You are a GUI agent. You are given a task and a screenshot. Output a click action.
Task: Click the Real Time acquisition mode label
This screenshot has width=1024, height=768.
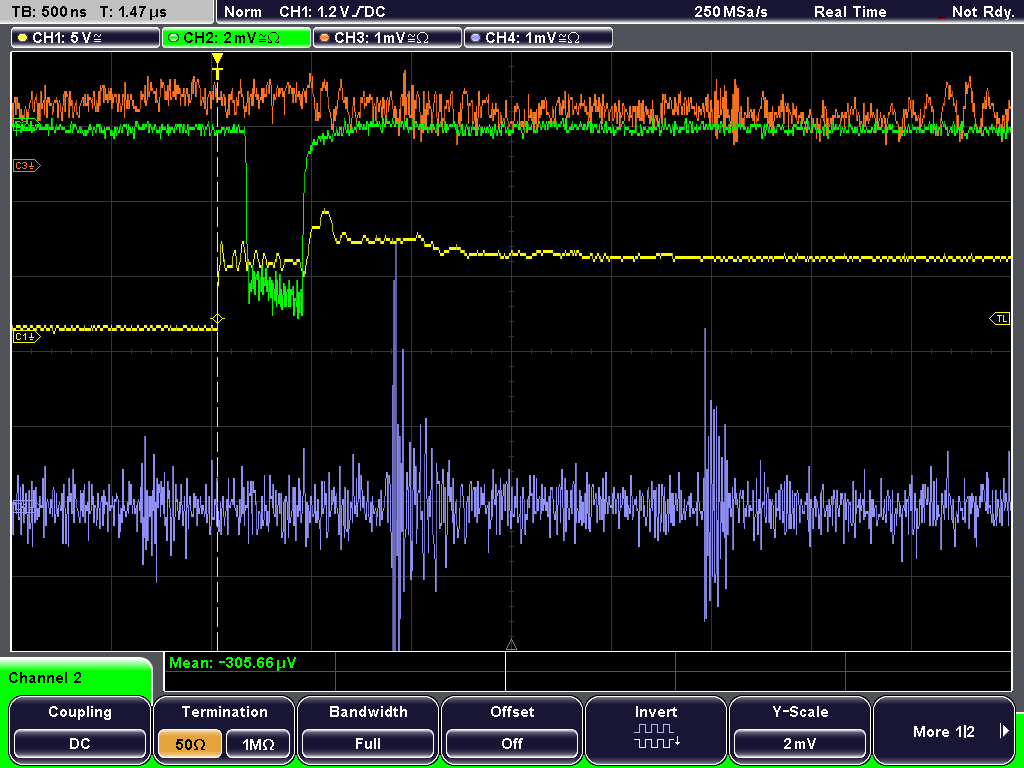[850, 12]
